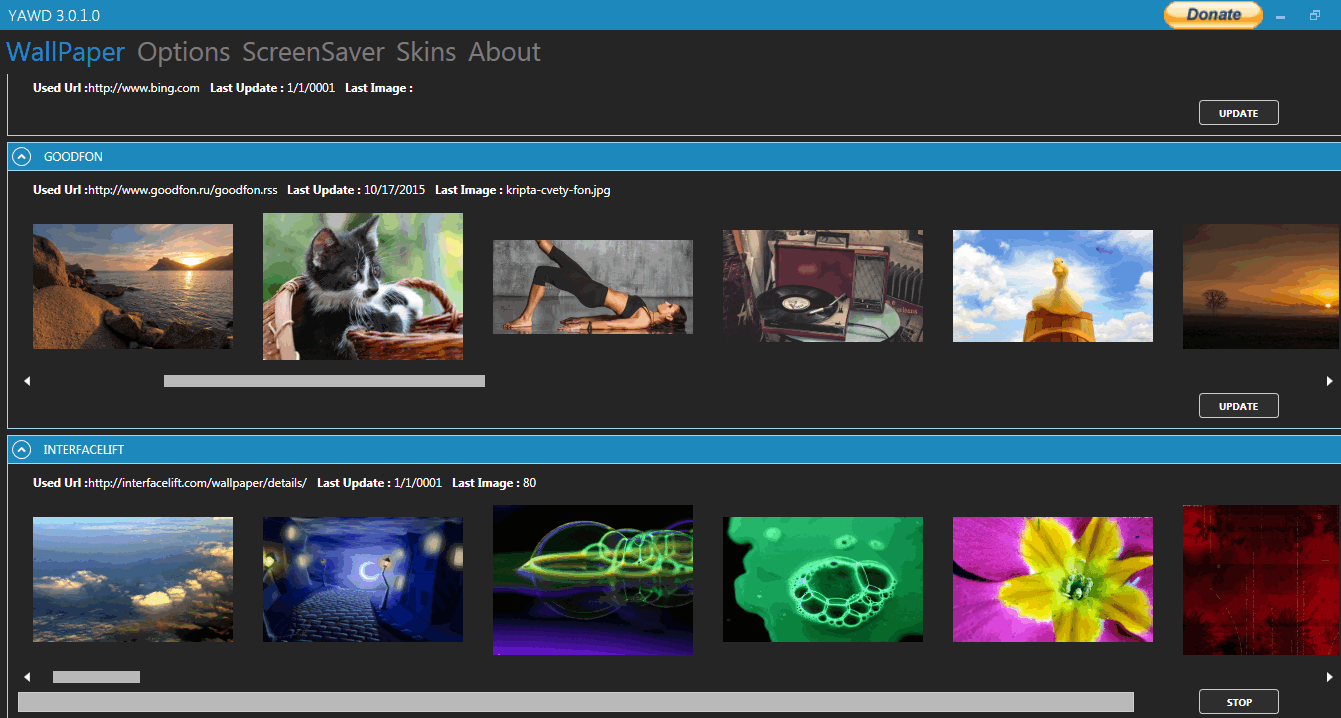Click the kripta-cvety-fon.jpg last image name
This screenshot has height=718, width=1341.
tap(558, 190)
